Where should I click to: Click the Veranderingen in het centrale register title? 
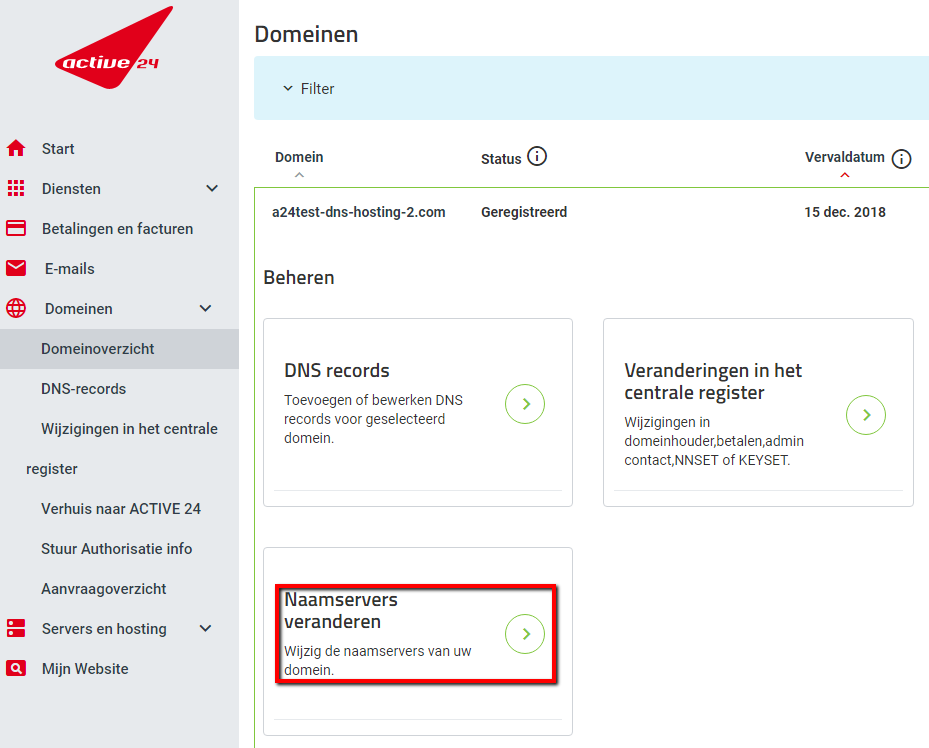[713, 381]
